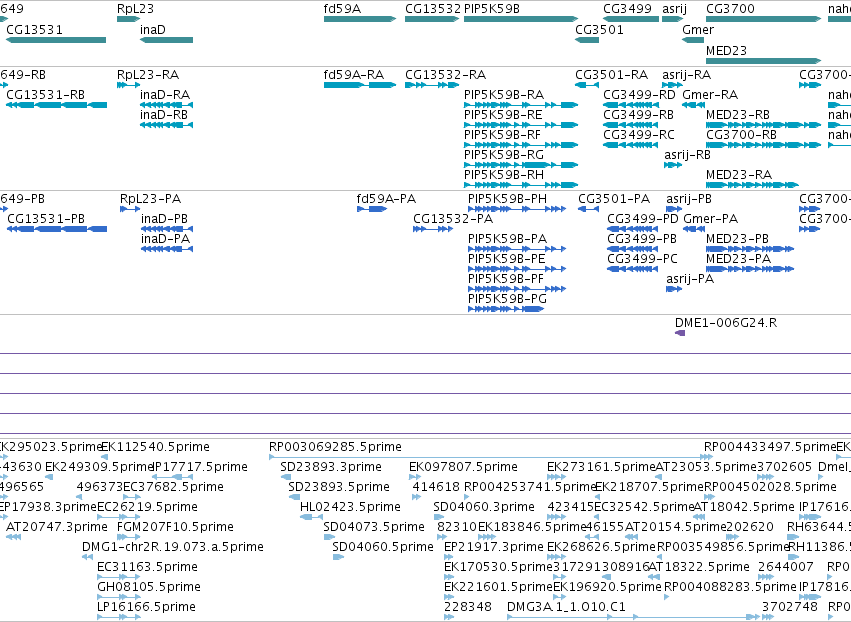Select the RpL23-PA protein feature
The image size is (851, 622).
click(x=130, y=209)
